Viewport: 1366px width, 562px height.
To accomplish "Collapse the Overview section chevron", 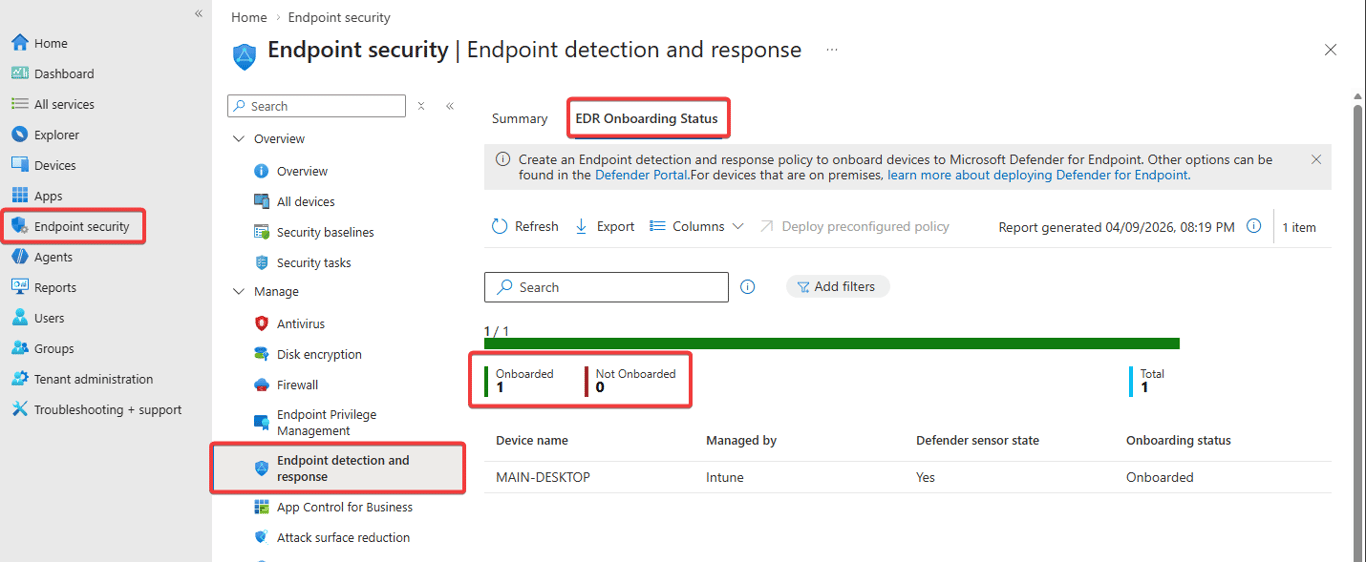I will pyautogui.click(x=238, y=139).
